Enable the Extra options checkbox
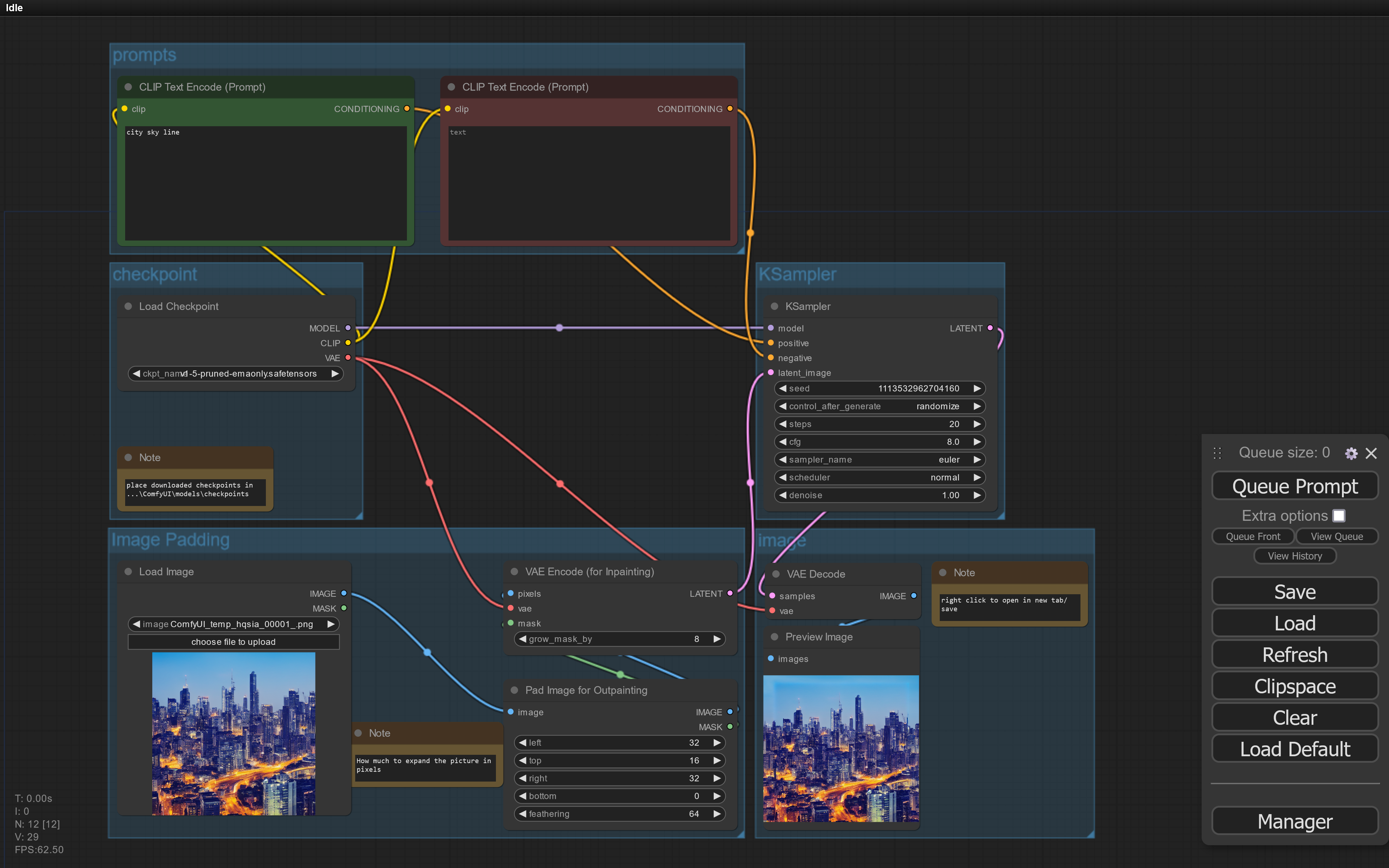Screen dimensions: 1389x868 tap(1338, 515)
